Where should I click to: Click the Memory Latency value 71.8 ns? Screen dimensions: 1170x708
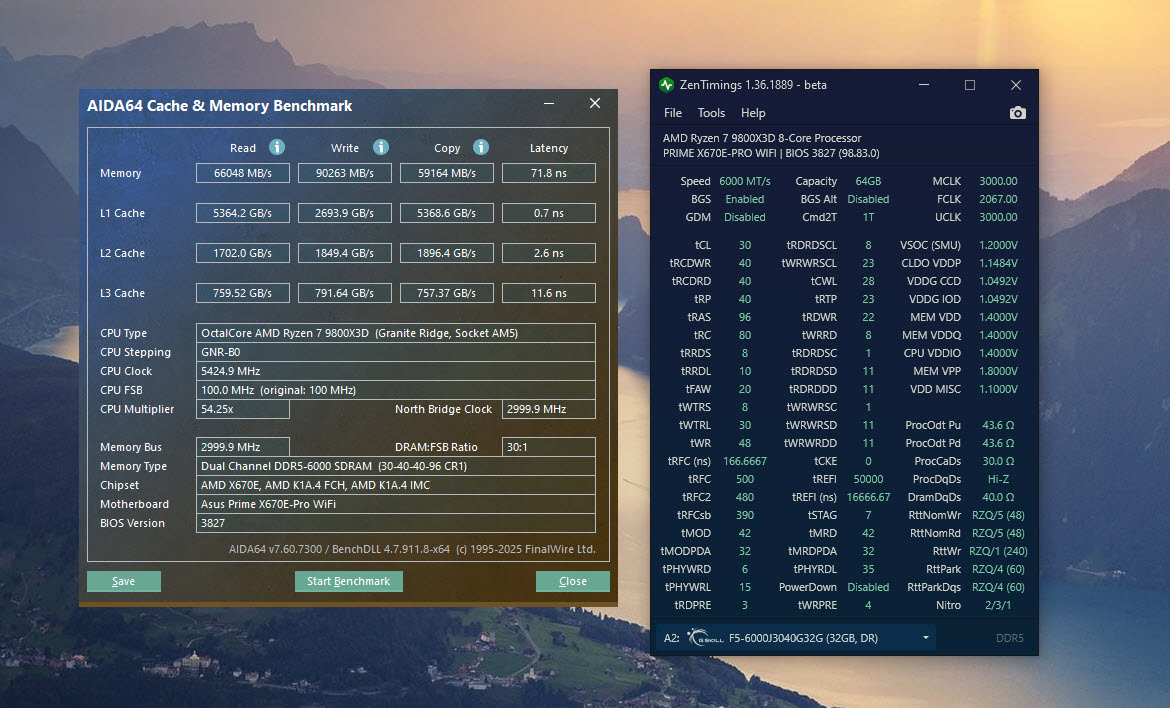pos(548,173)
